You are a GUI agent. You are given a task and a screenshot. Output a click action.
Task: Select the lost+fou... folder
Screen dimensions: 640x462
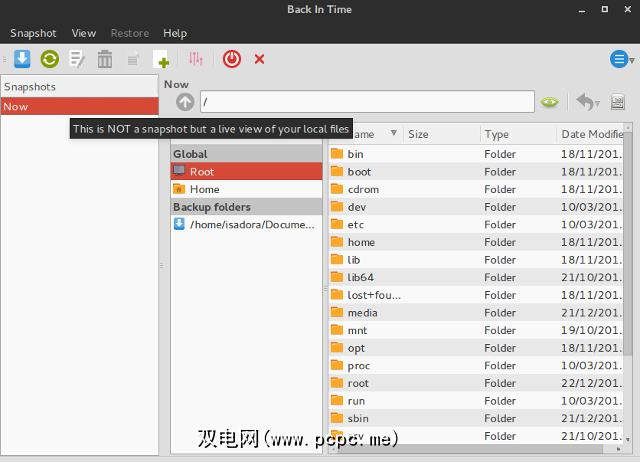(x=476, y=295)
